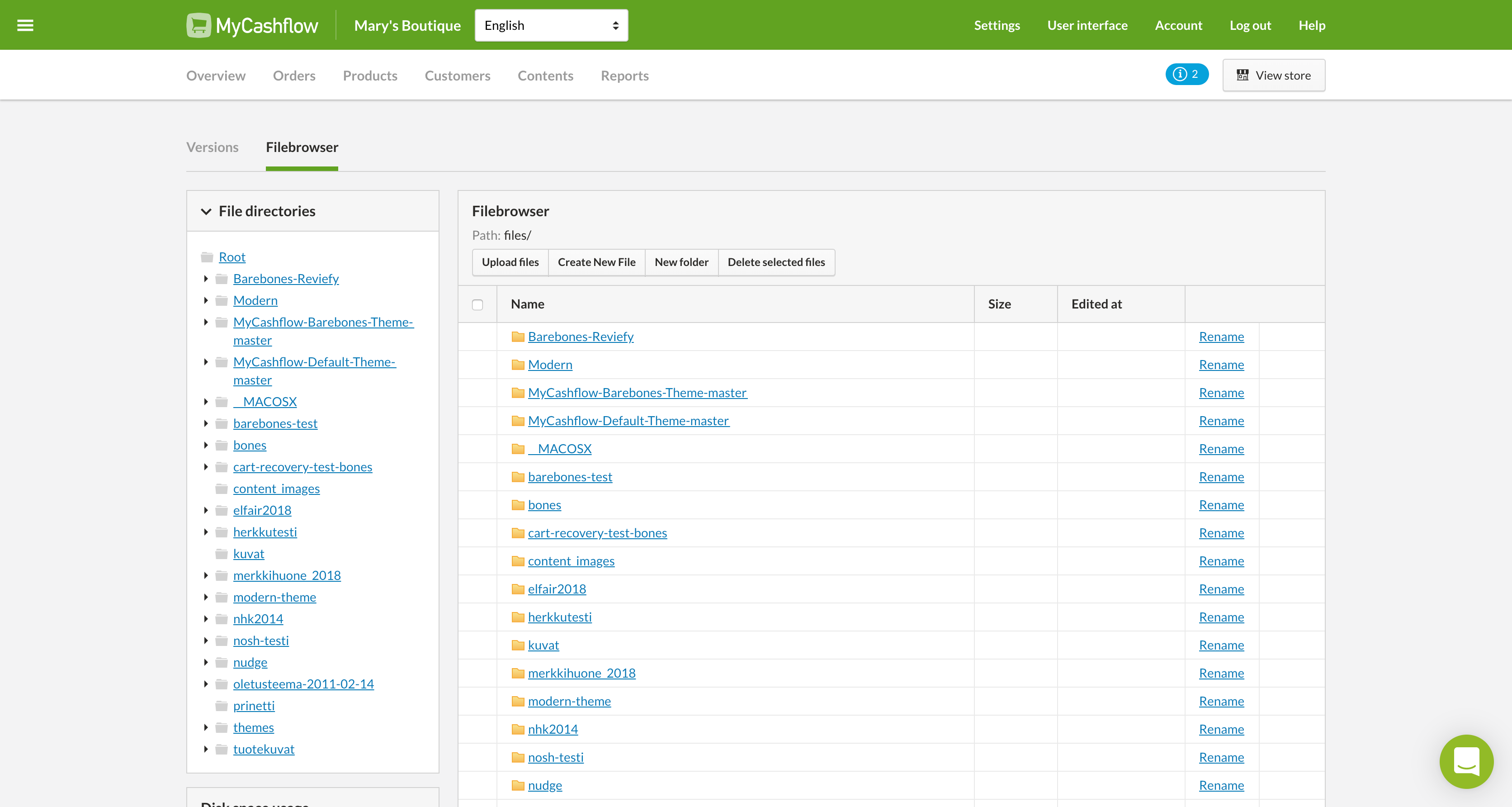Switch to the Versions tab
1512x807 pixels.
[x=212, y=147]
